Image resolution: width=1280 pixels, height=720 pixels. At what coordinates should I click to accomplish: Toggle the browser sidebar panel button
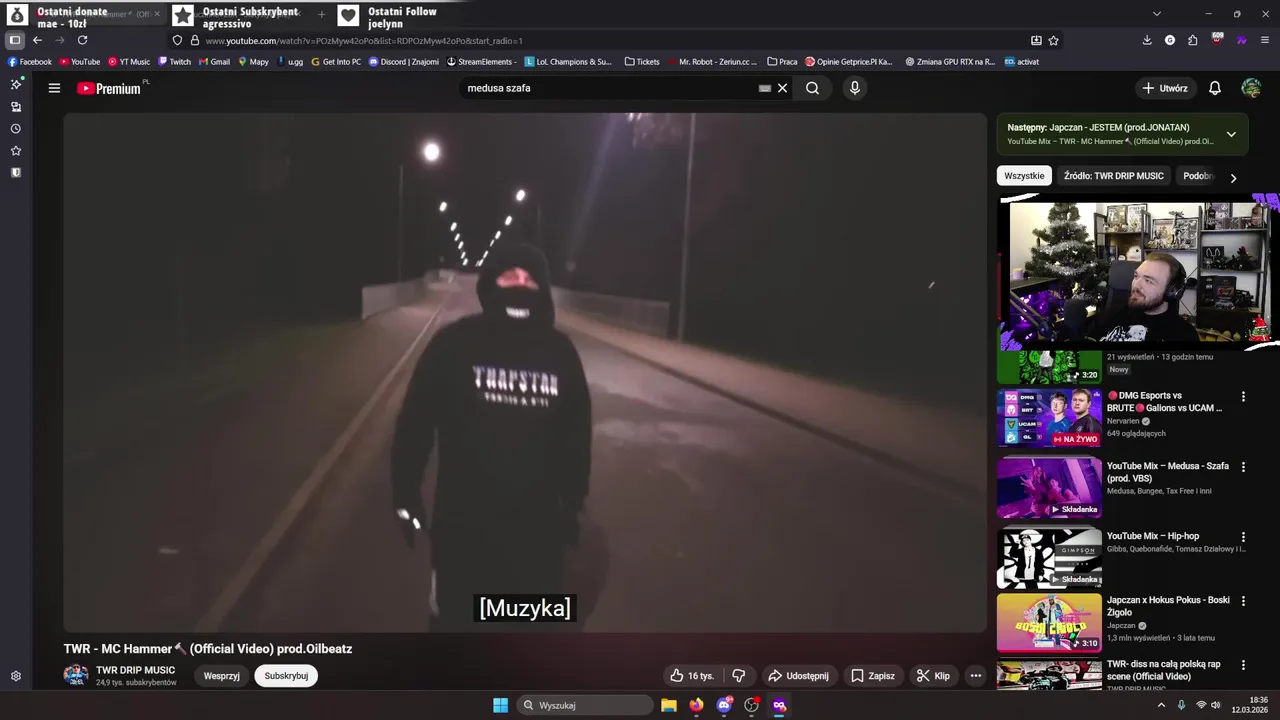14,40
